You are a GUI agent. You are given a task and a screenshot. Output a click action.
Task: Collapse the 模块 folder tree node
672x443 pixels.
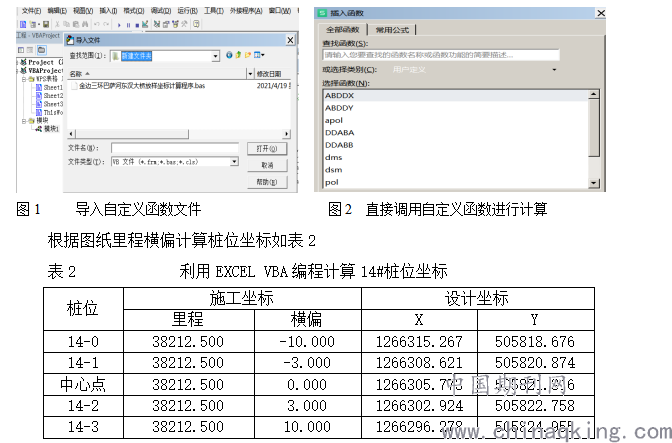point(24,121)
